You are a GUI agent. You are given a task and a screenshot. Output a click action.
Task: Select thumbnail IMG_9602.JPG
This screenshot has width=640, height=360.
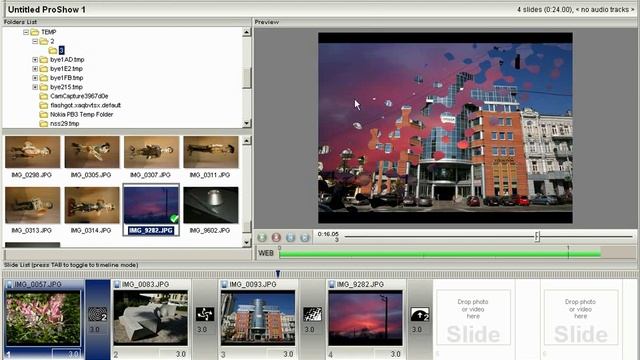pyautogui.click(x=211, y=205)
